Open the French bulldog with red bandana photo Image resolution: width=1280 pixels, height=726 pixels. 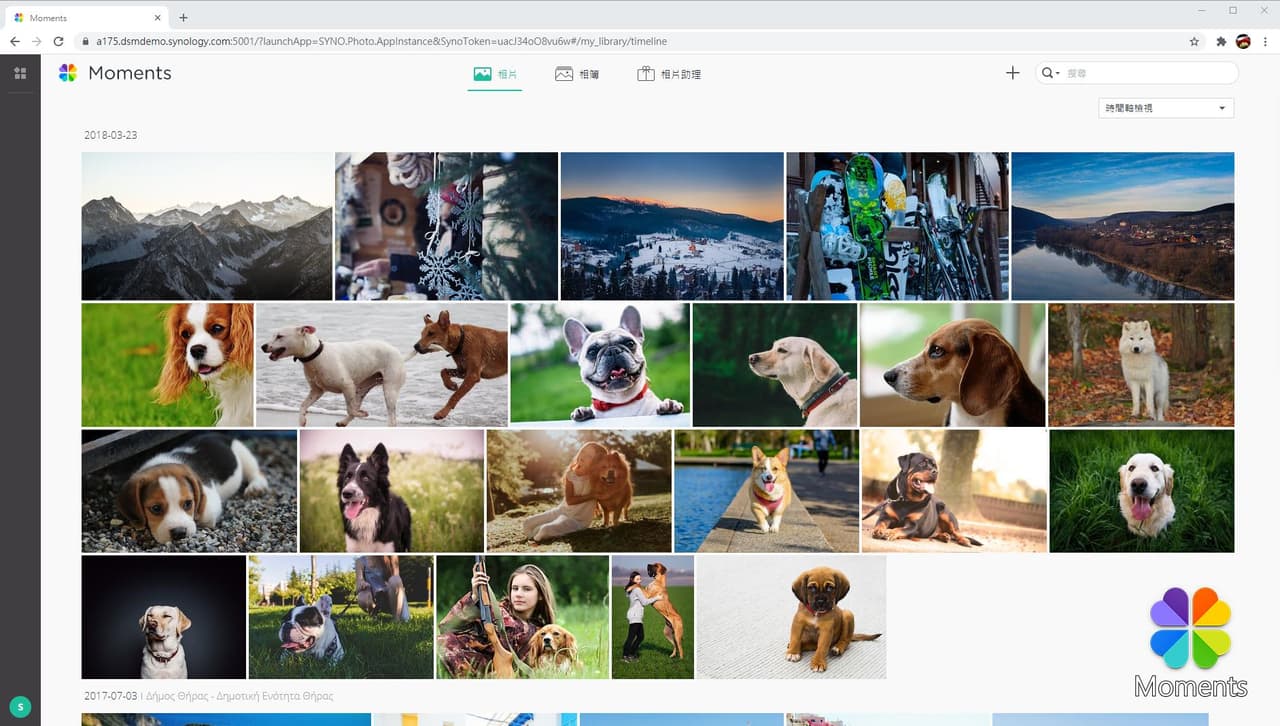(600, 365)
